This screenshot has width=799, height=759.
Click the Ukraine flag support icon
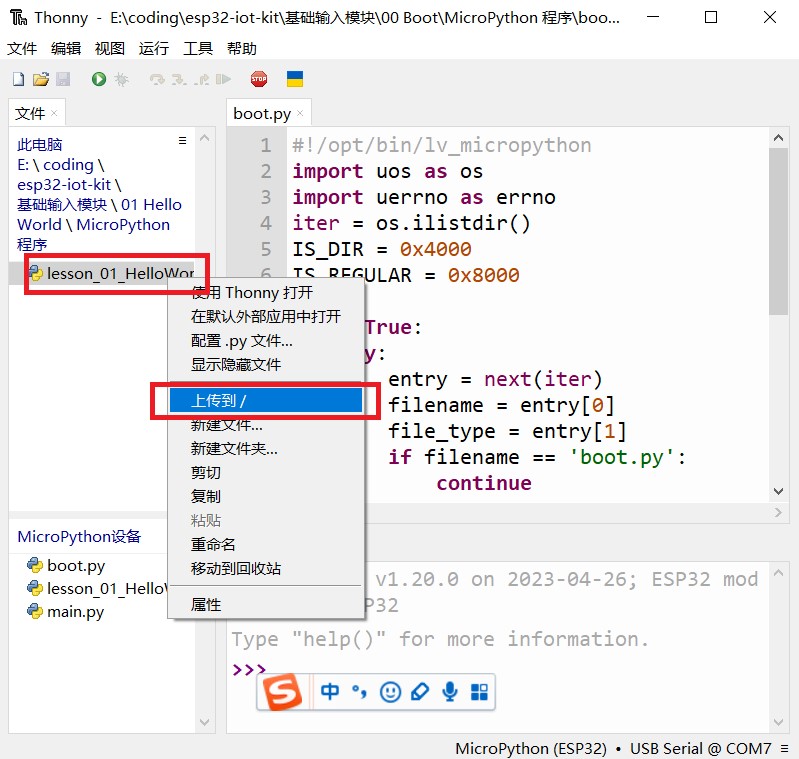tap(295, 79)
